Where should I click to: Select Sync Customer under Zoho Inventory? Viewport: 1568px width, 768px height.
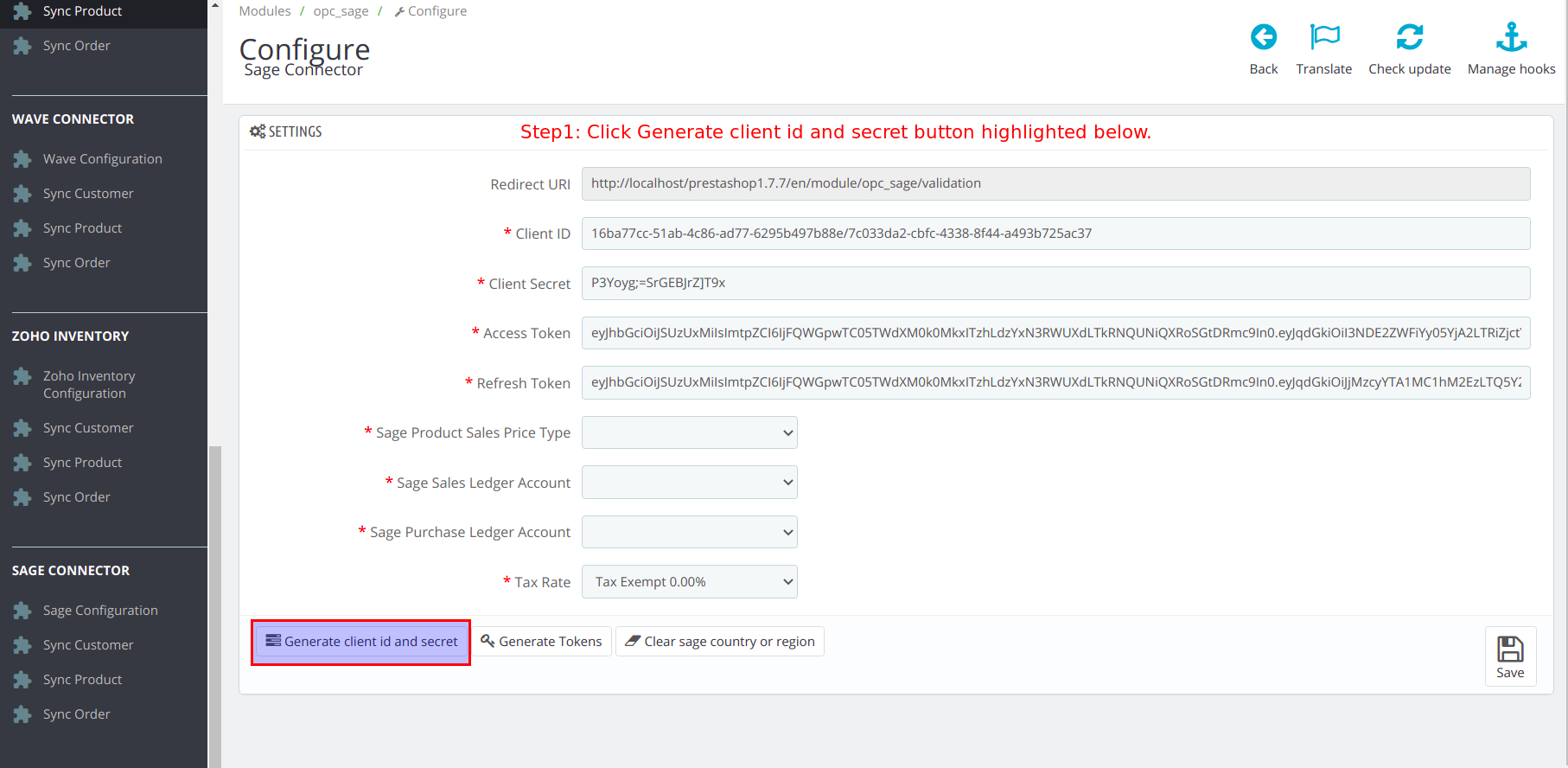(x=88, y=428)
